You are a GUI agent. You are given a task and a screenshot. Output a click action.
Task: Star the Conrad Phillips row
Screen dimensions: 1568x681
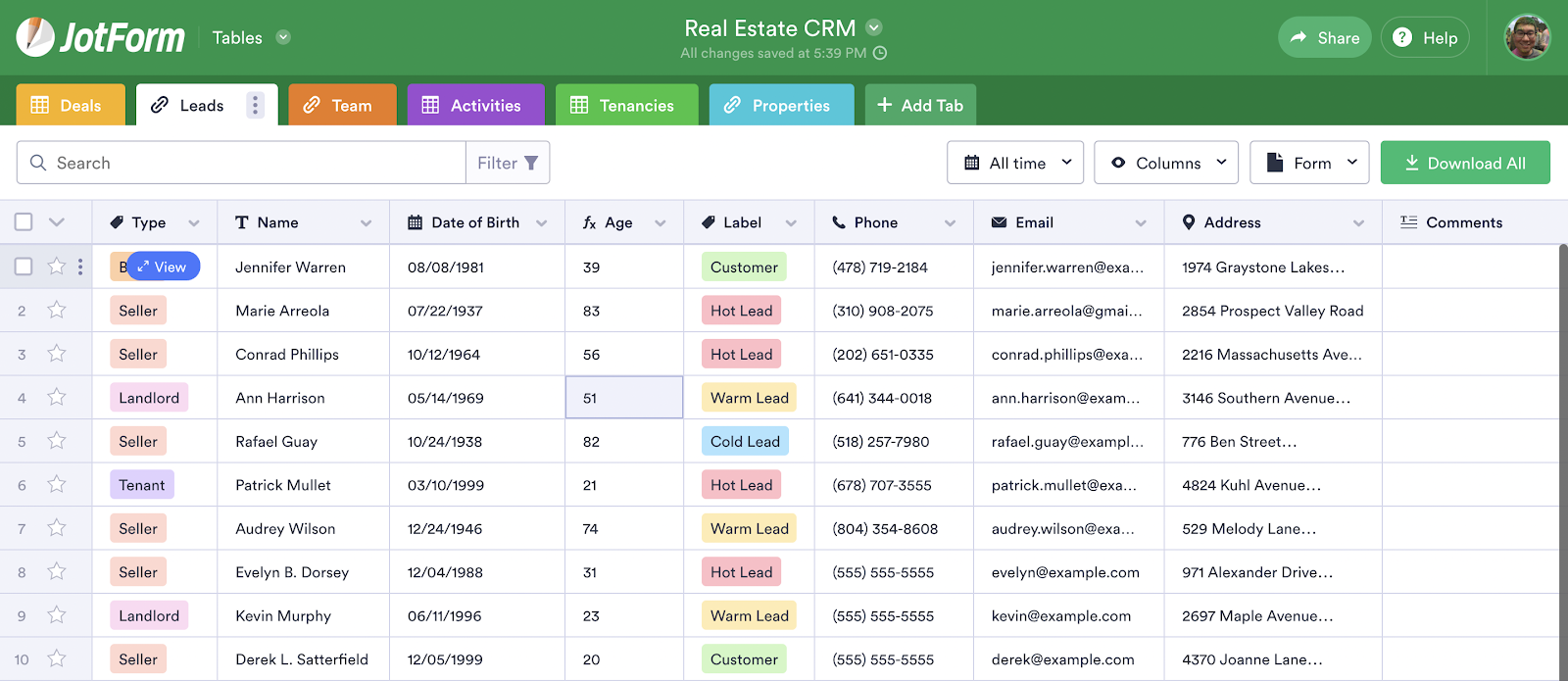[x=57, y=354]
